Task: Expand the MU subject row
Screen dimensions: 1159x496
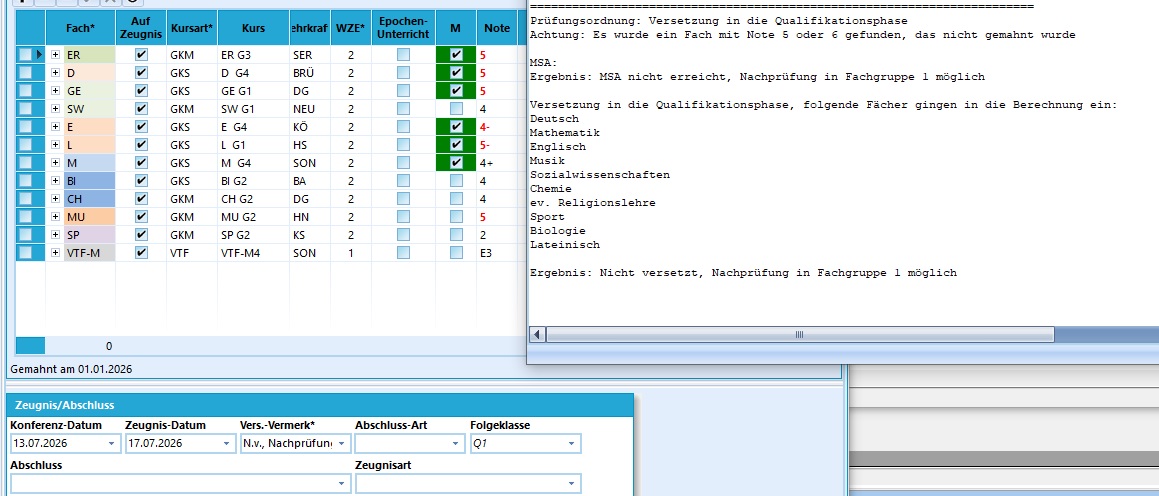Action: pyautogui.click(x=55, y=217)
